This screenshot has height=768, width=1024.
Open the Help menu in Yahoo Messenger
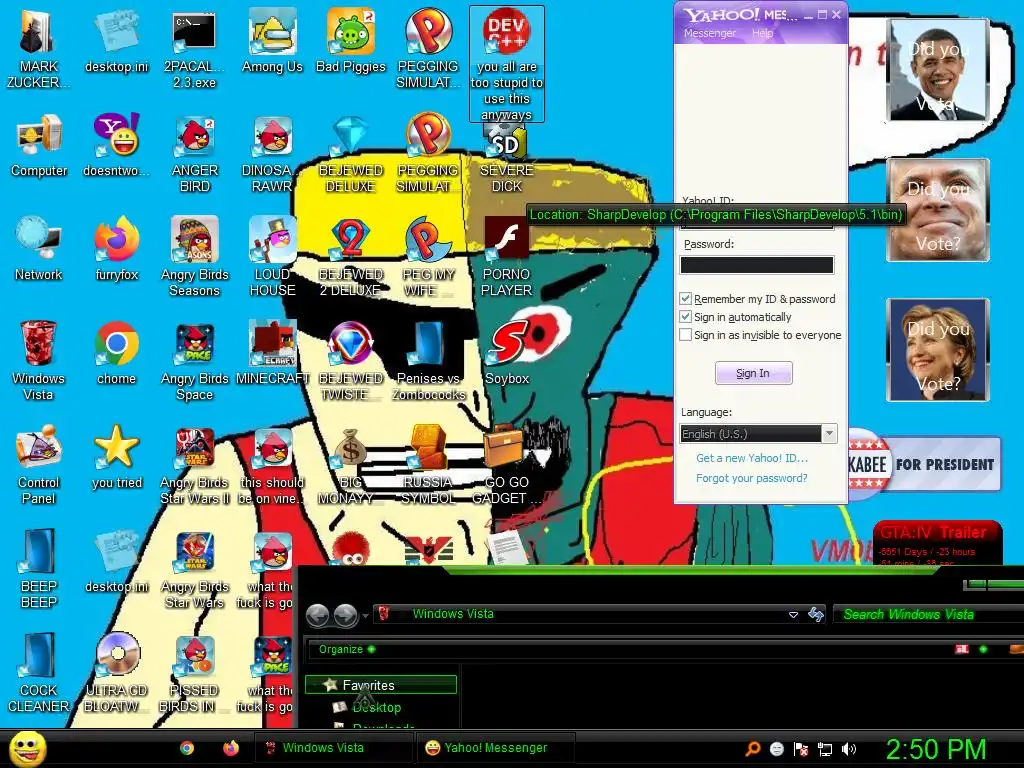pos(762,33)
